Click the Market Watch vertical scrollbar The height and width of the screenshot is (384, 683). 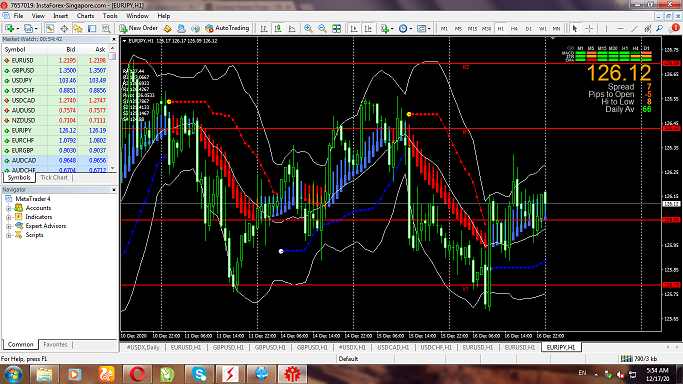point(112,108)
